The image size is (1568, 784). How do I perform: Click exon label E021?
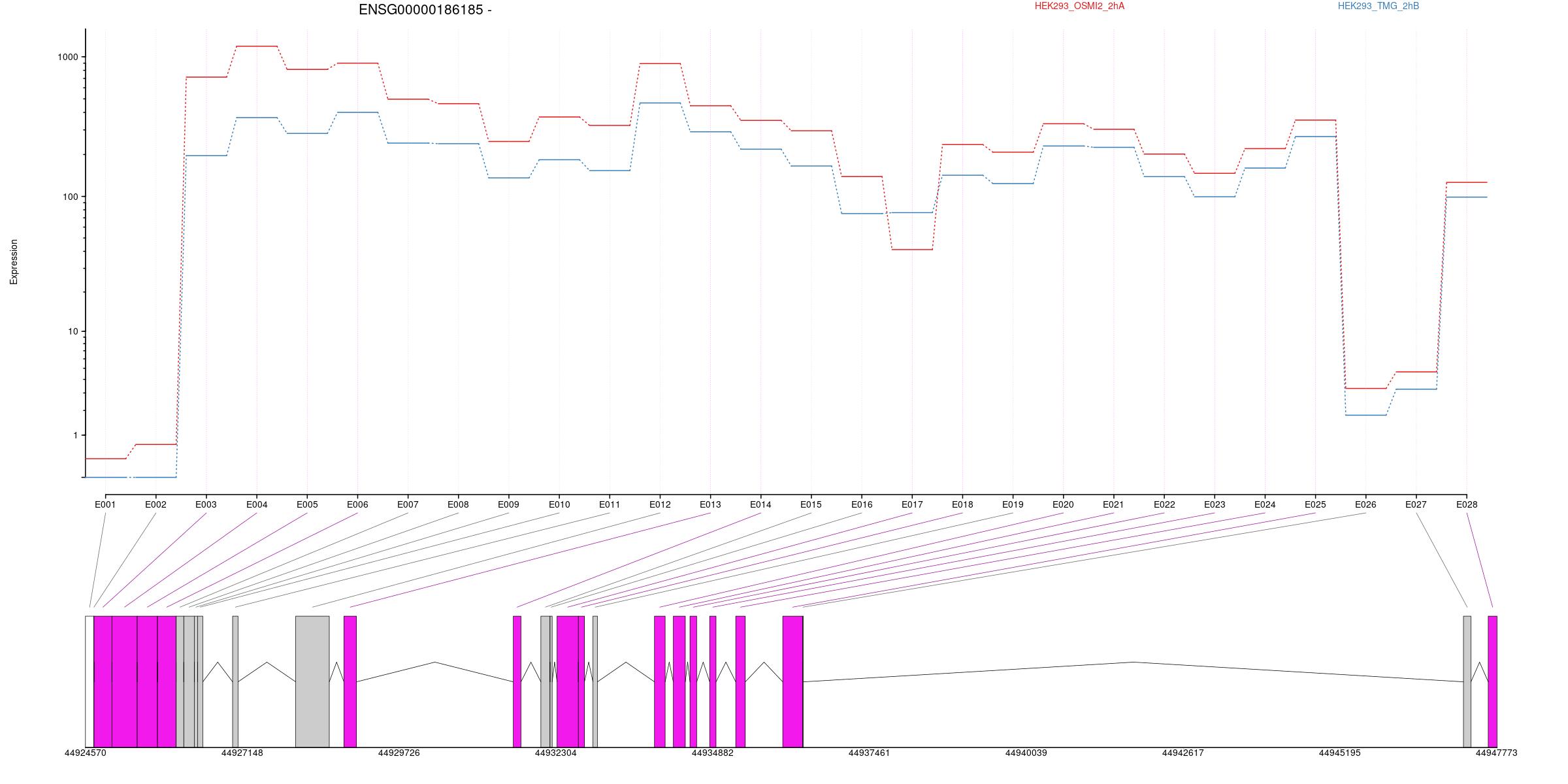click(x=1113, y=504)
